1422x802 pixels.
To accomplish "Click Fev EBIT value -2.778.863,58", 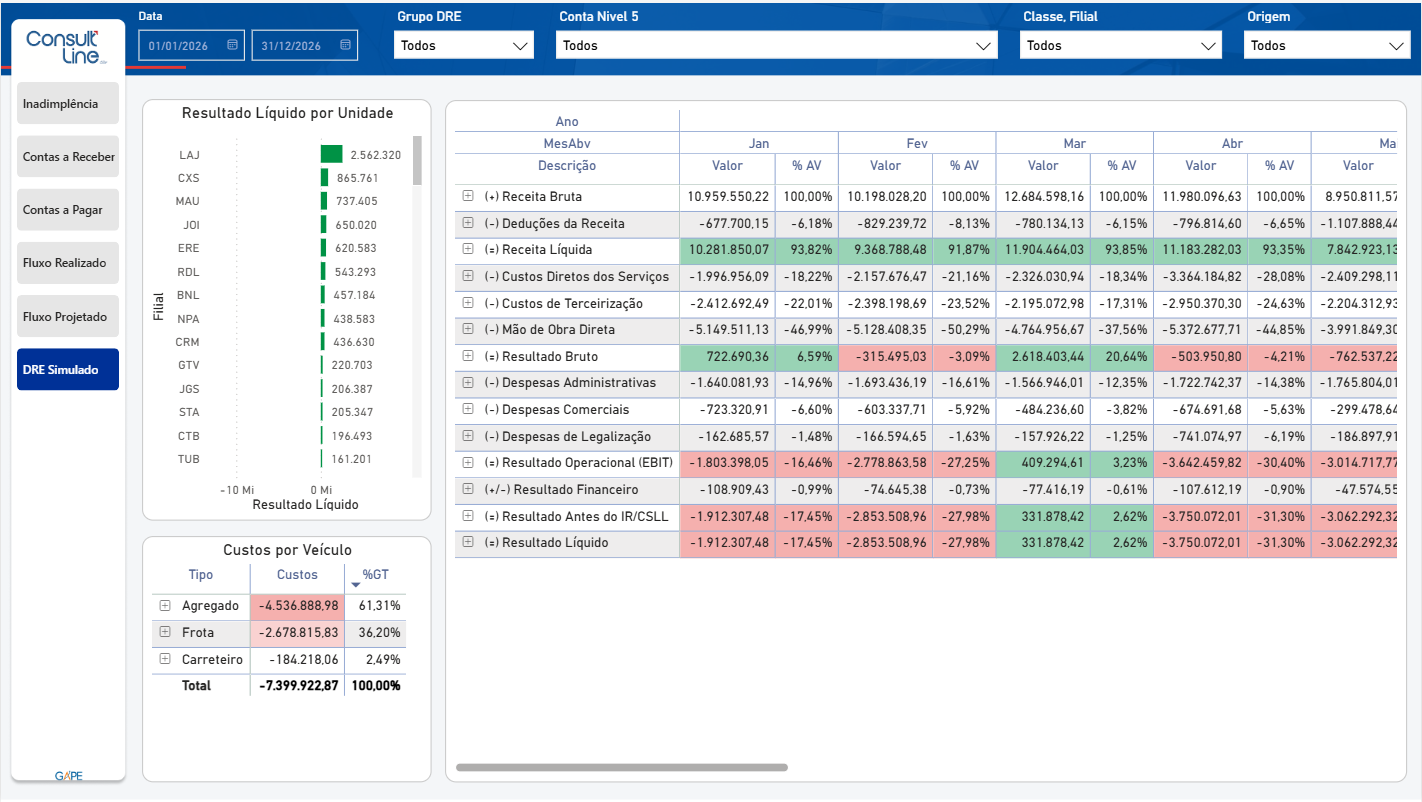I will pyautogui.click(x=885, y=463).
